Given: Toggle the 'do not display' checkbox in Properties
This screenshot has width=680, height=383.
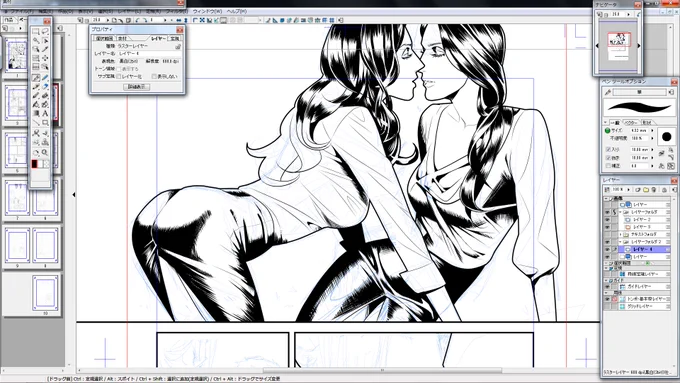Looking at the screenshot, I should pos(154,76).
